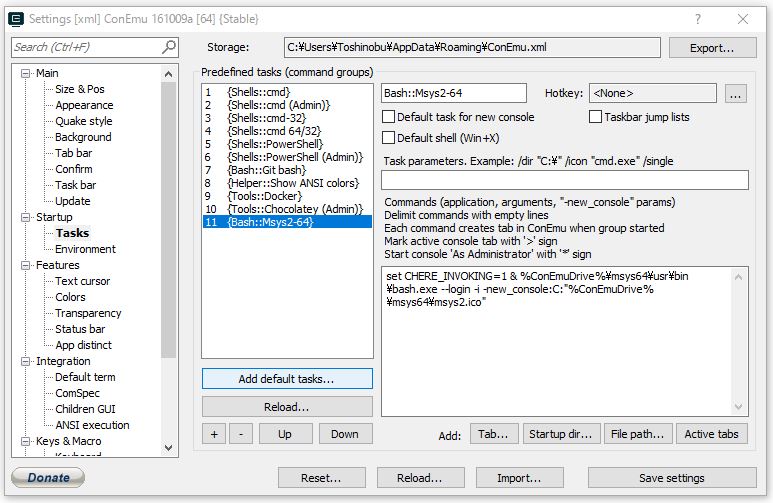Screen dimensions: 773x503
Task: Select task {Shells::cmd (Admin)}
Action: click(287, 105)
